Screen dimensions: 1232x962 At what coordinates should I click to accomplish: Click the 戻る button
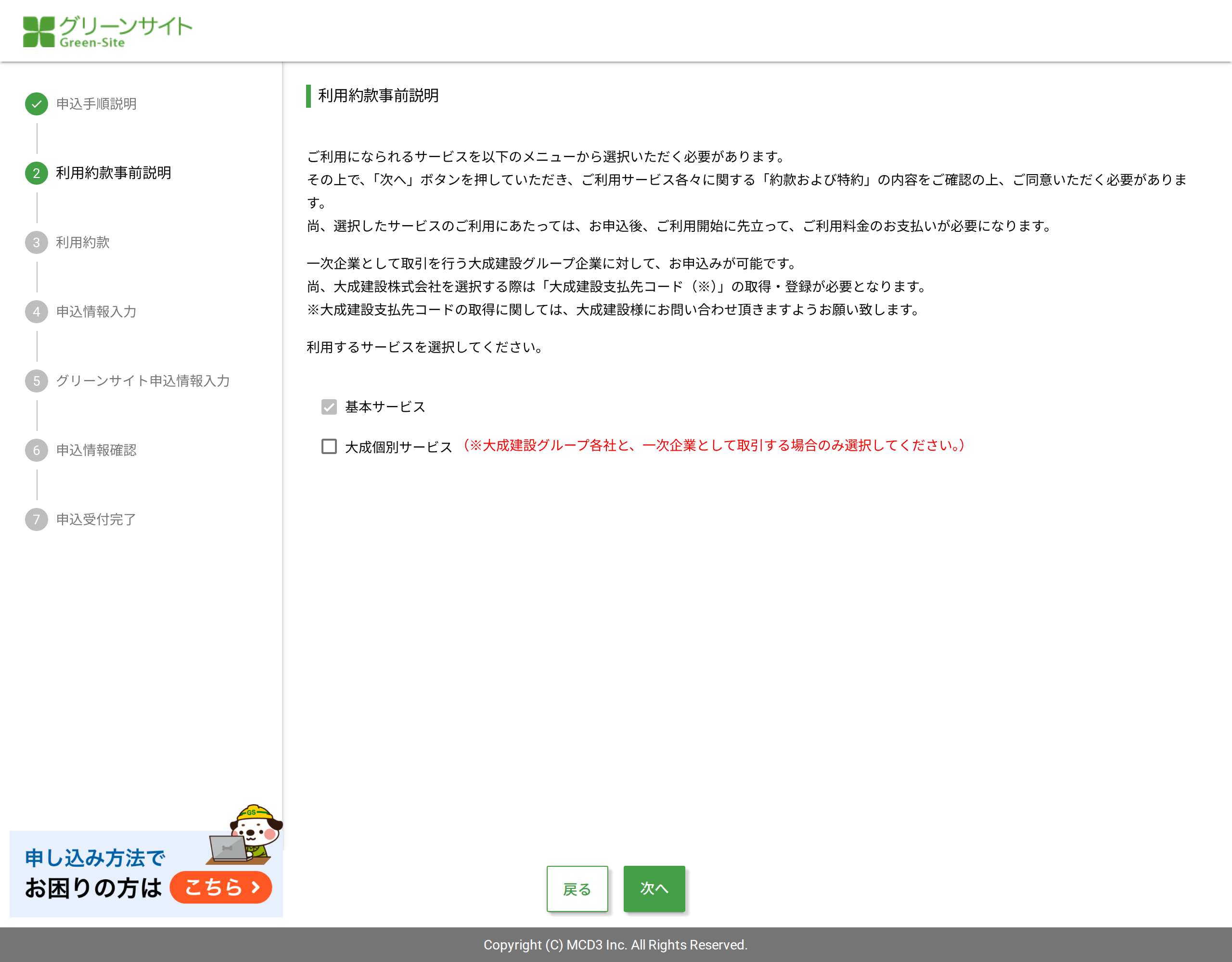(577, 889)
